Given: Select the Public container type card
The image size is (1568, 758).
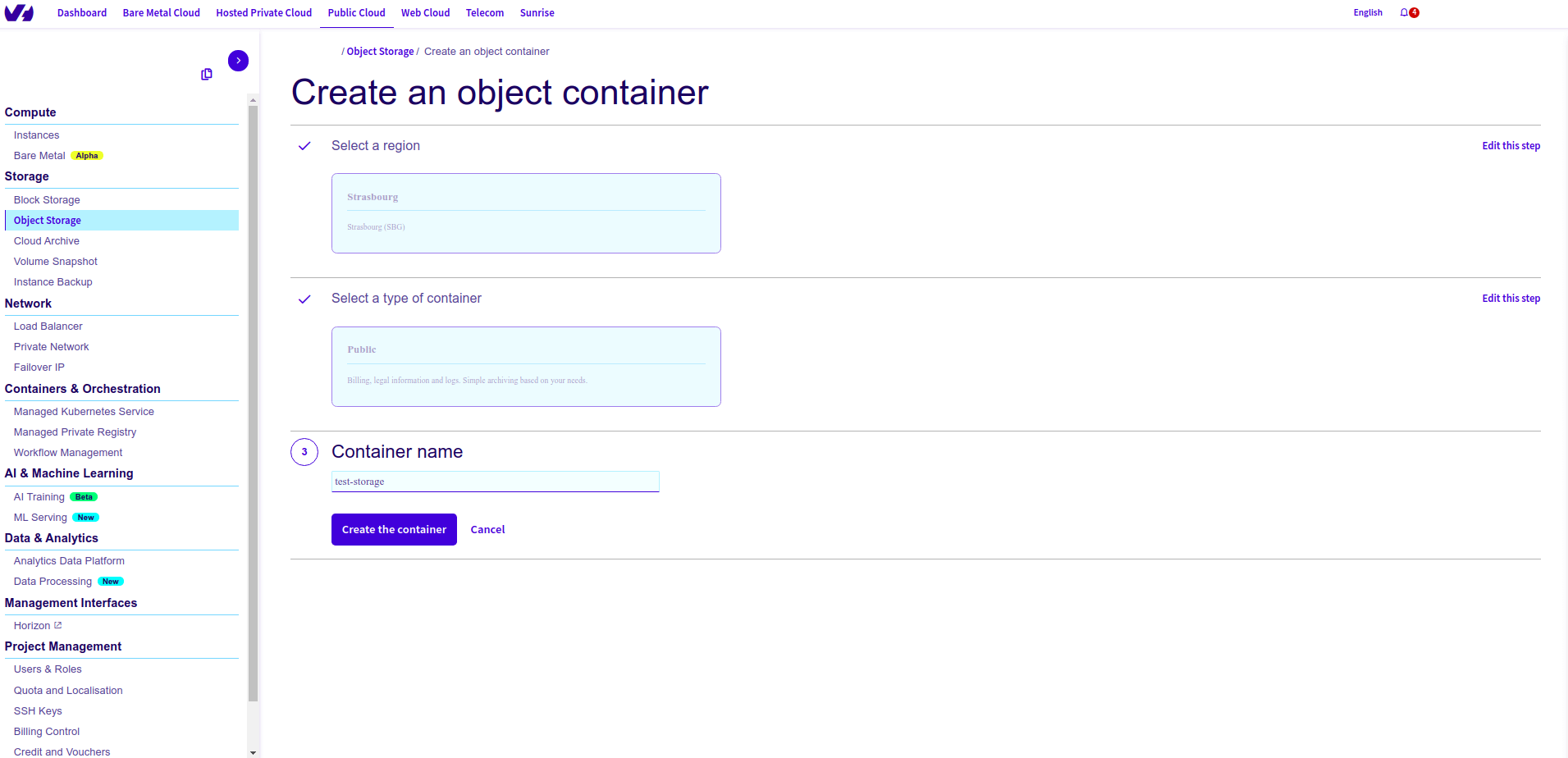Looking at the screenshot, I should point(526,367).
